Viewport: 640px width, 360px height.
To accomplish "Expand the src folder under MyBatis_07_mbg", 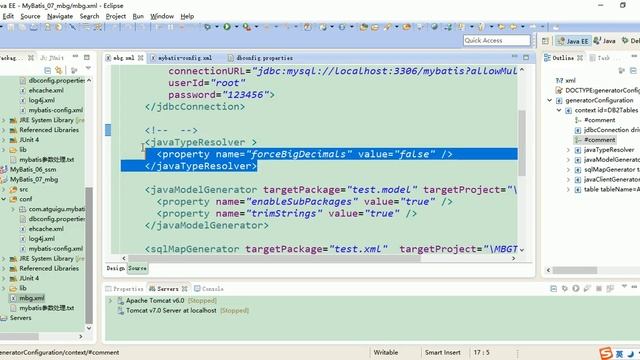I will point(4,189).
